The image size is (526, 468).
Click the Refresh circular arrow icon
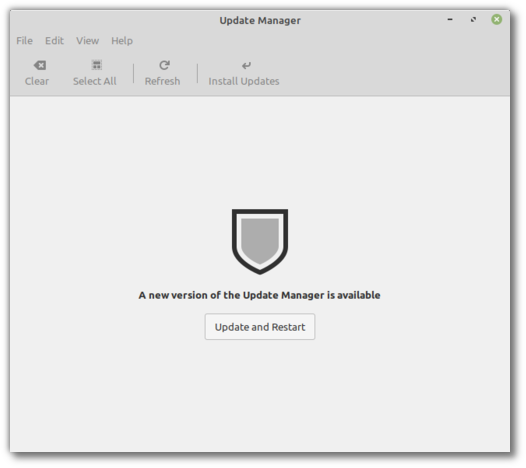[x=164, y=65]
